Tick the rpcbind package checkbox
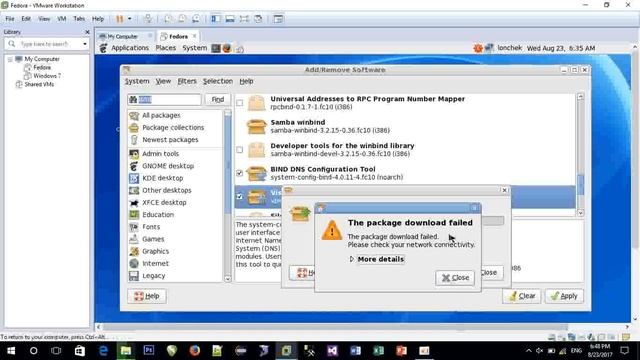The image size is (640, 360). coord(240,103)
